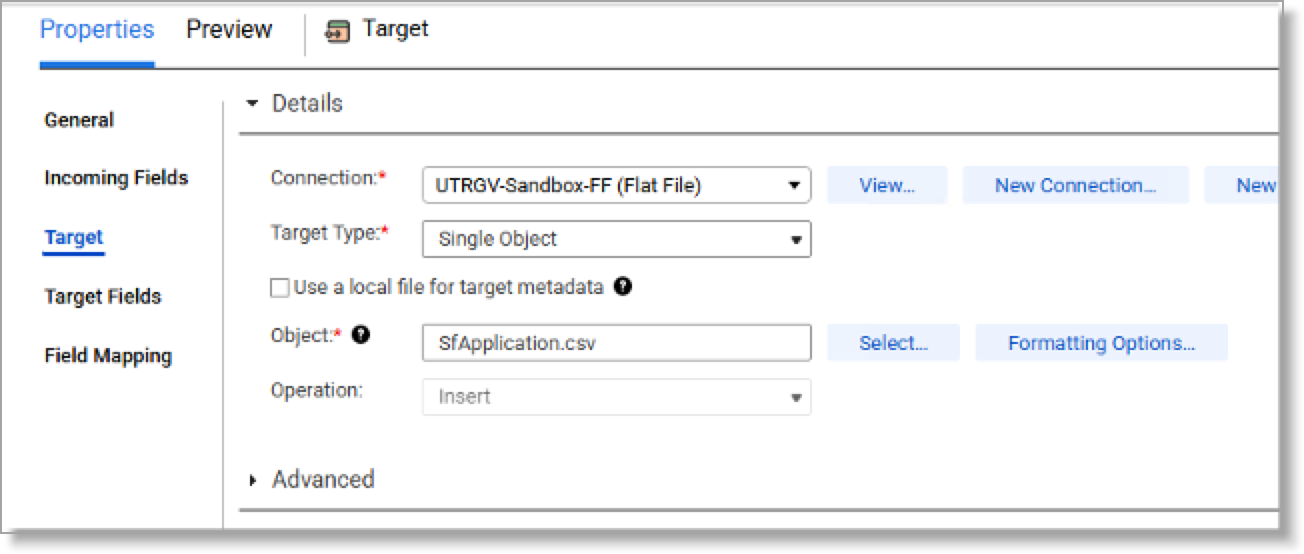Image resolution: width=1304 pixels, height=554 pixels.
Task: Select Target in the side navigation
Action: click(x=73, y=237)
